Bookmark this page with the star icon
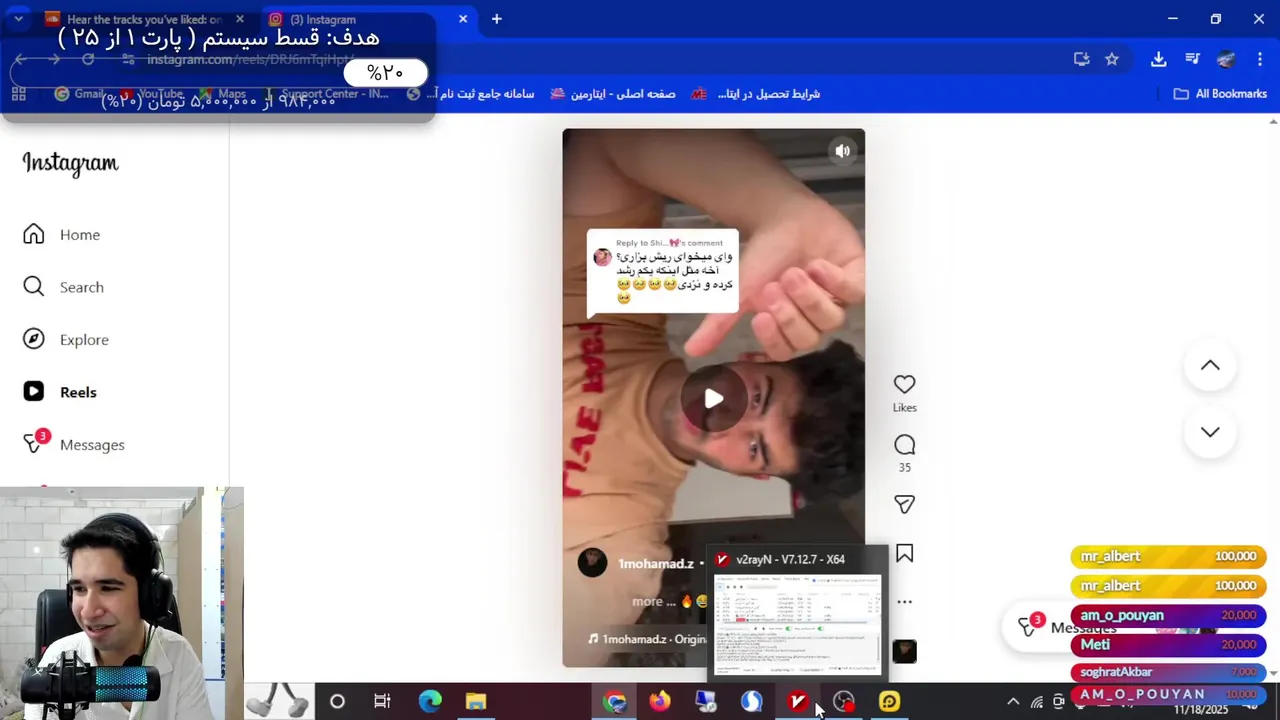The image size is (1280, 720). click(1111, 59)
